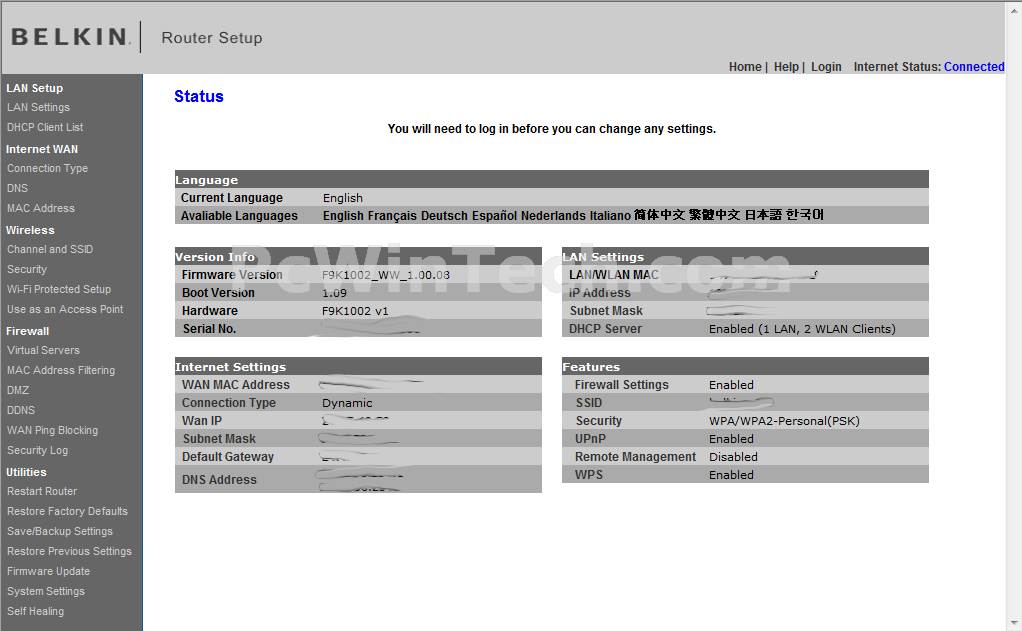Switch language to 한국어
Image resolution: width=1022 pixels, height=631 pixels.
pos(805,214)
